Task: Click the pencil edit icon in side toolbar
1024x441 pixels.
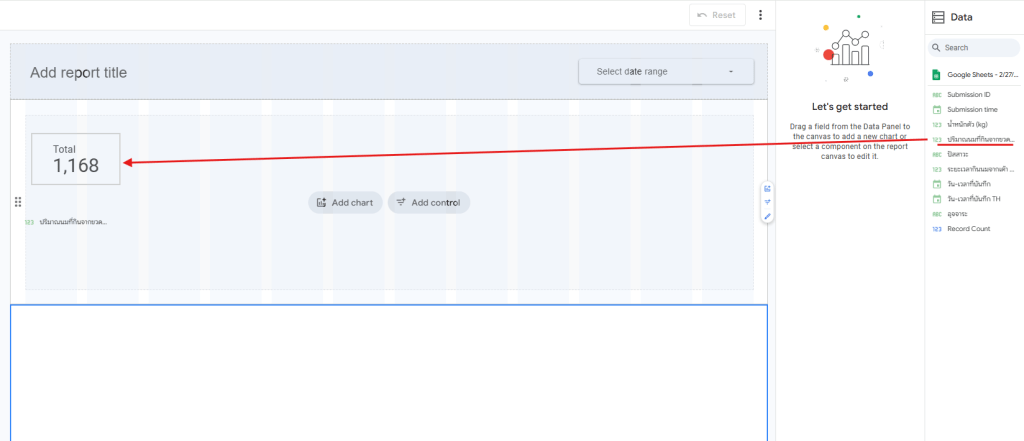Action: pos(767,216)
